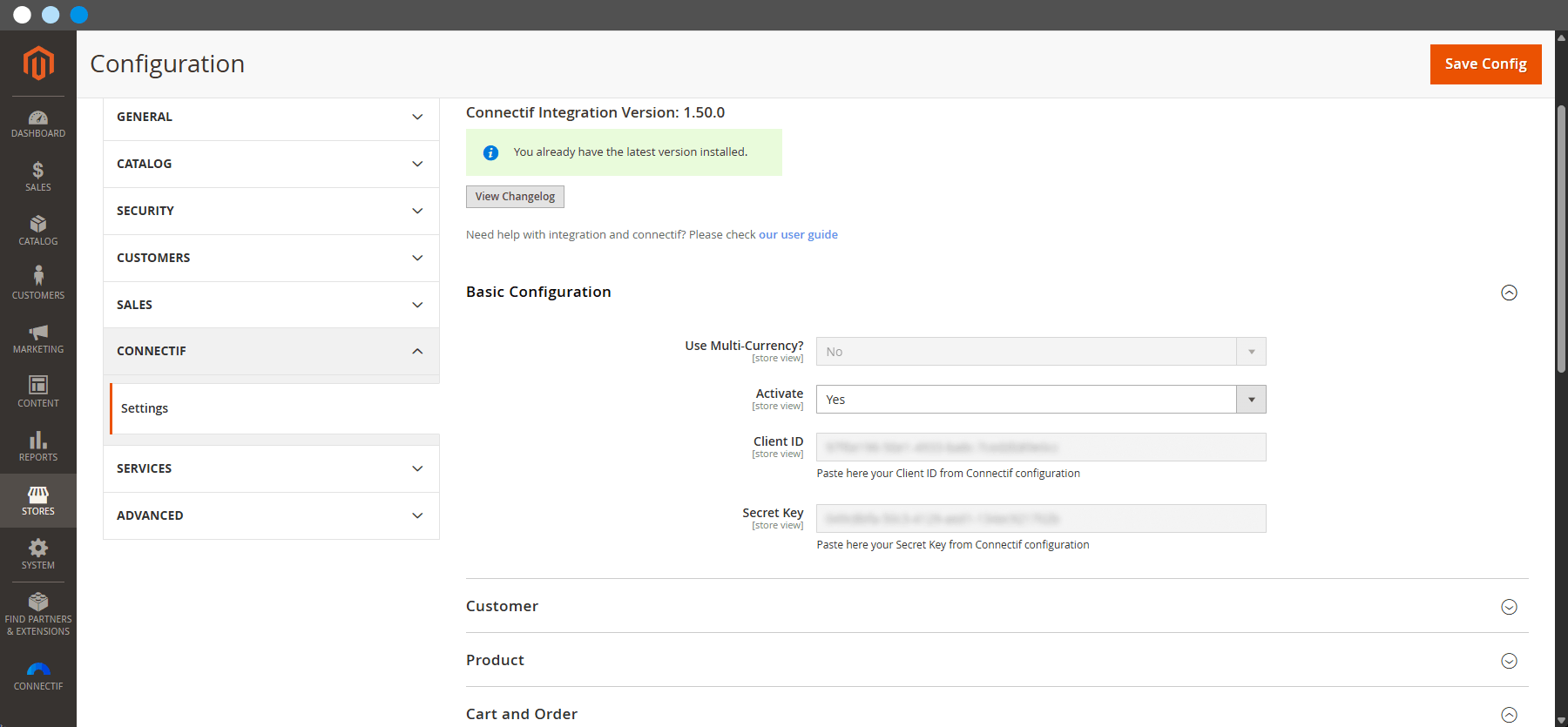Image resolution: width=1568 pixels, height=727 pixels.
Task: Click the blue info icon in notice
Action: (491, 152)
